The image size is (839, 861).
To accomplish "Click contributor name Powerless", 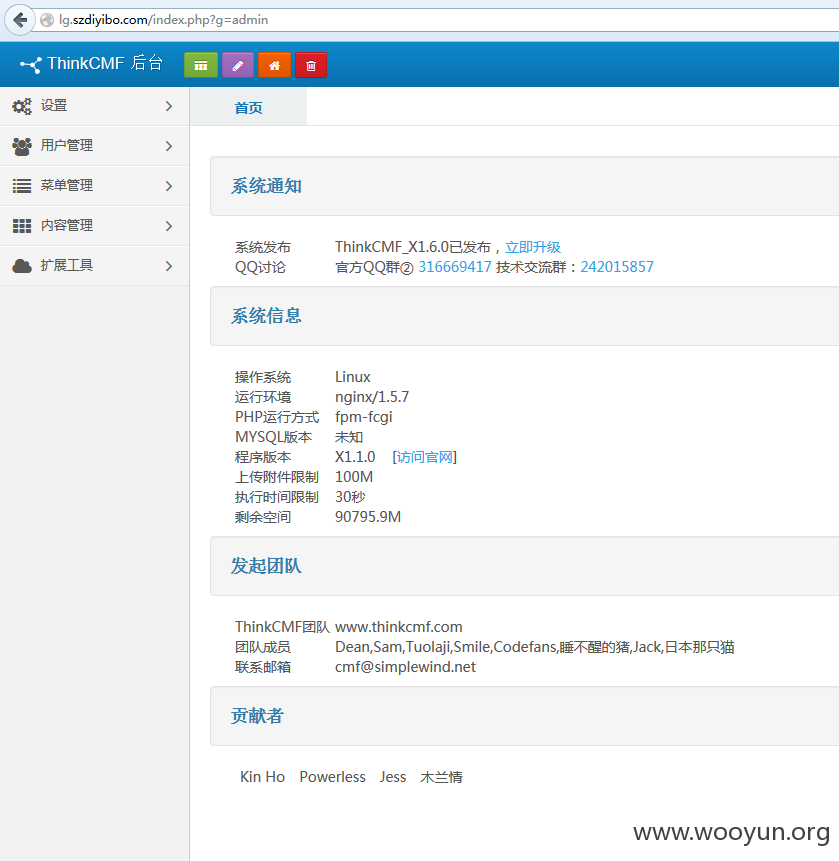I will coord(332,777).
